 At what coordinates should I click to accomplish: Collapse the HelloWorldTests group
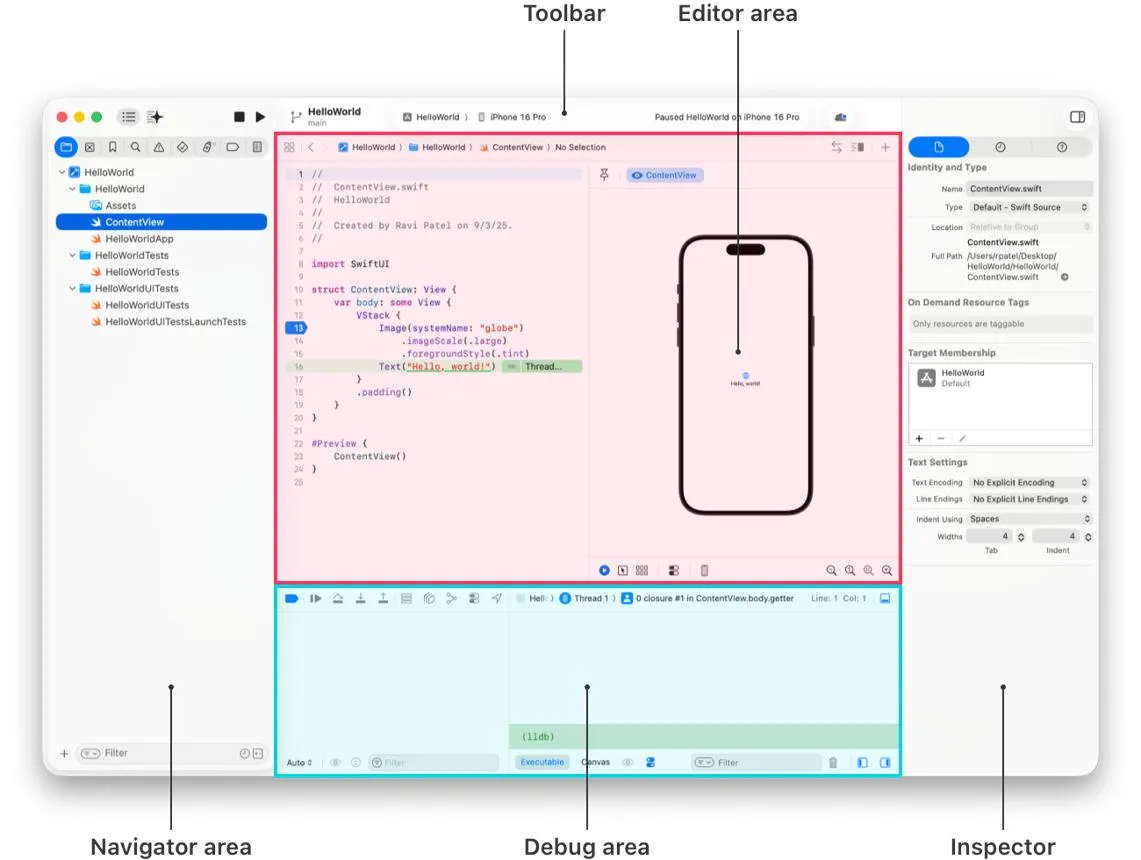point(72,255)
